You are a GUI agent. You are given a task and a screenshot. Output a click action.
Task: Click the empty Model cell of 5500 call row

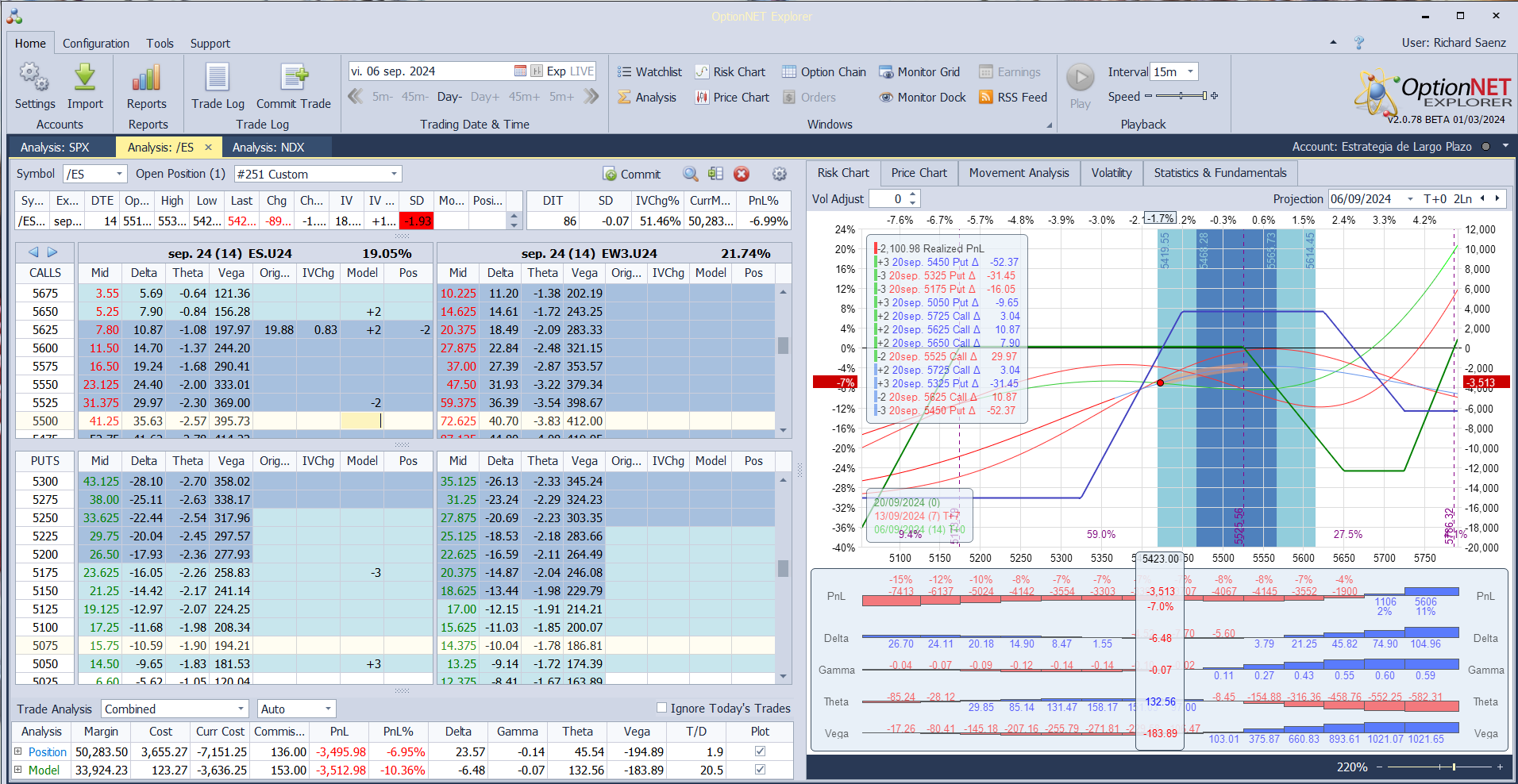click(362, 421)
